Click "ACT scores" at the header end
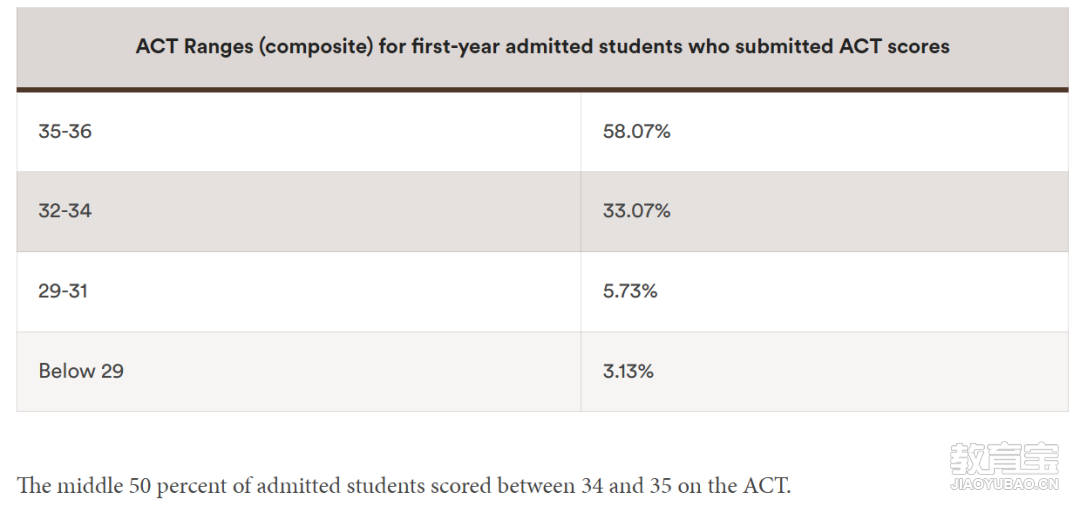This screenshot has width=1080, height=513. pos(898,46)
